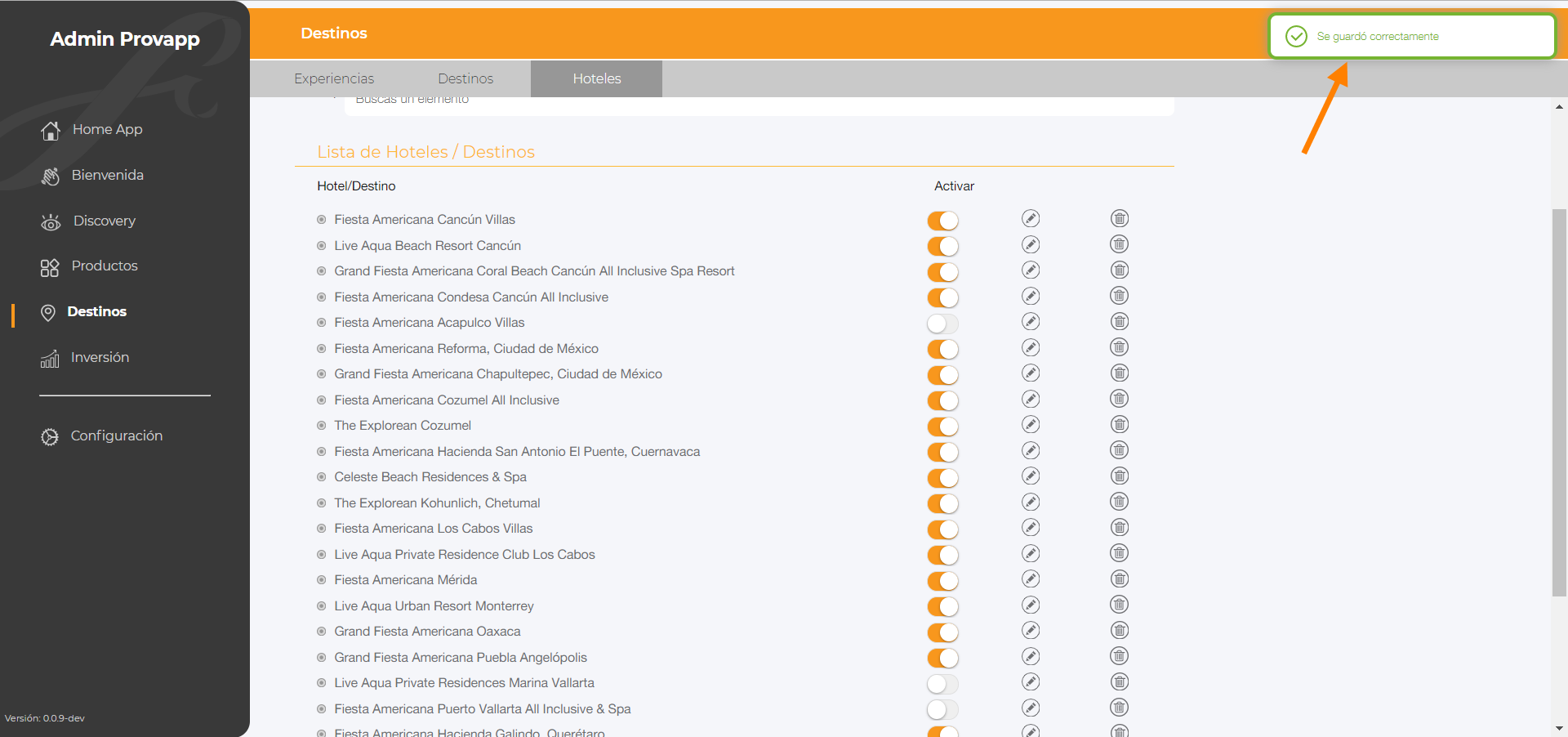Screen dimensions: 1568x737
Task: Disable Fiesta Americana Mérida switch
Action: (x=942, y=581)
